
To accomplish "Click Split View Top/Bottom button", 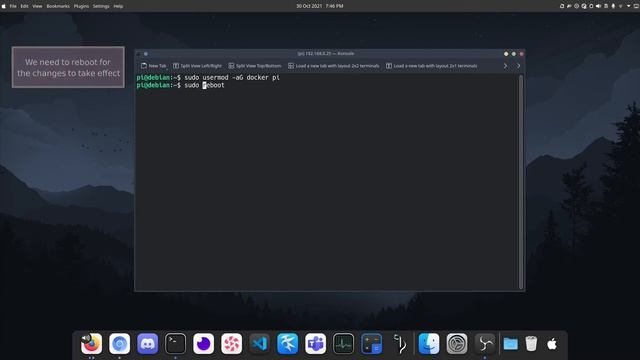I will tap(255, 66).
